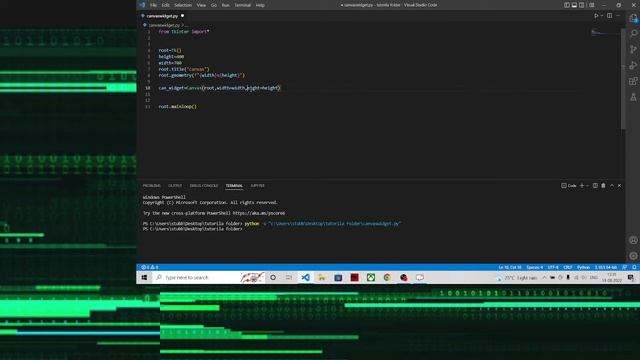The height and width of the screenshot is (360, 640).
Task: Open Task View on the taskbar
Action: click(289, 278)
